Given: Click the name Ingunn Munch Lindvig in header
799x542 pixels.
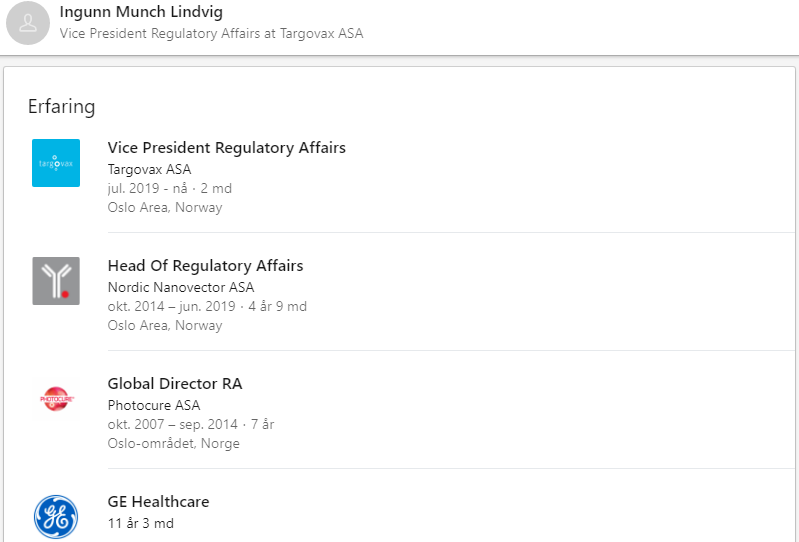Looking at the screenshot, I should 141,12.
